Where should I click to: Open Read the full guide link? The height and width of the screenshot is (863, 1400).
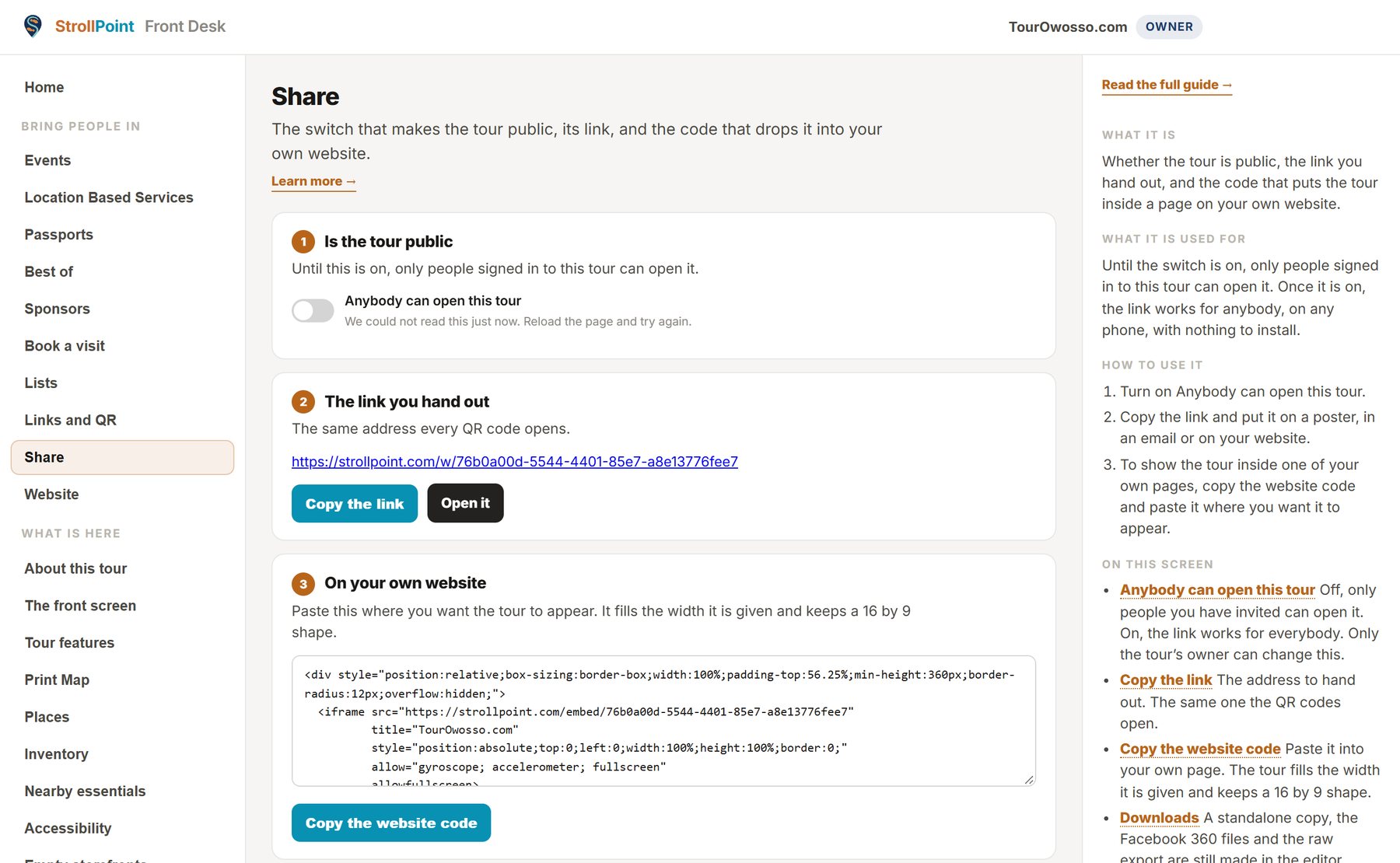coord(1167,85)
